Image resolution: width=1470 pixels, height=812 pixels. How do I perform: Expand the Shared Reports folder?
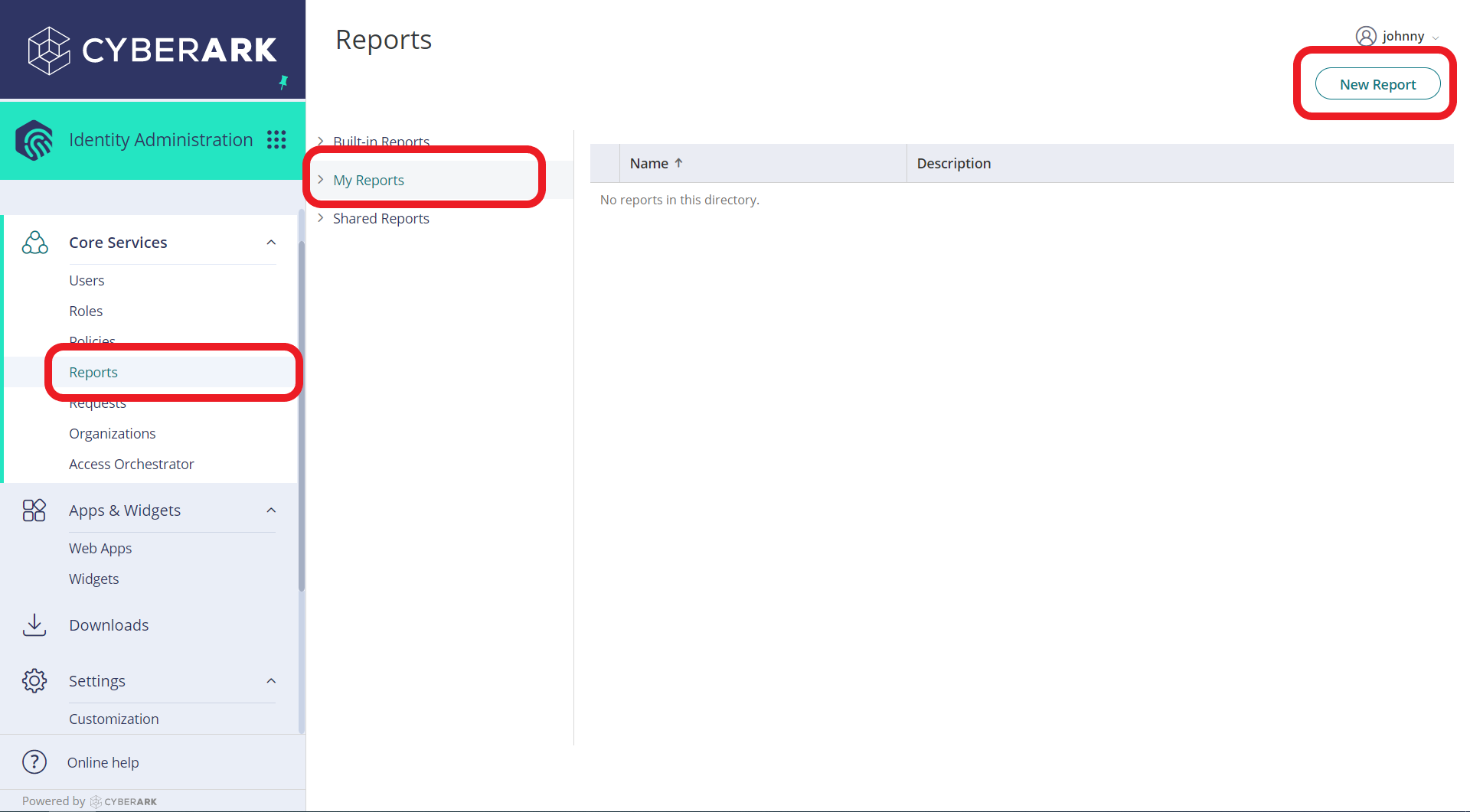click(x=322, y=218)
